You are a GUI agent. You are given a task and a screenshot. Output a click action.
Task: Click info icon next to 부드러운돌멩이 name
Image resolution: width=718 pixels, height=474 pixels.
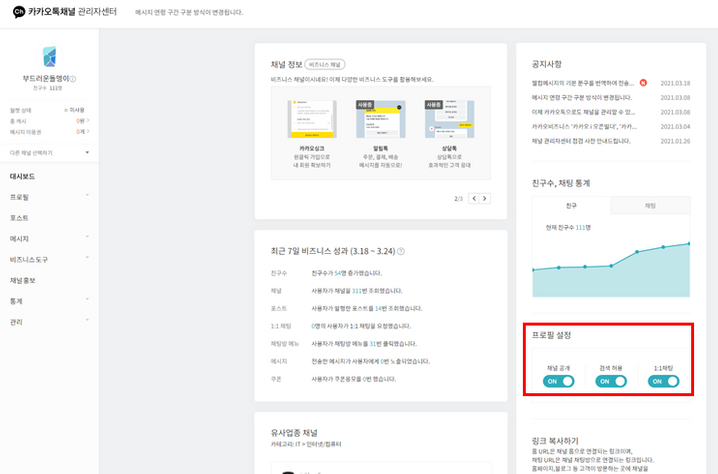[73, 79]
